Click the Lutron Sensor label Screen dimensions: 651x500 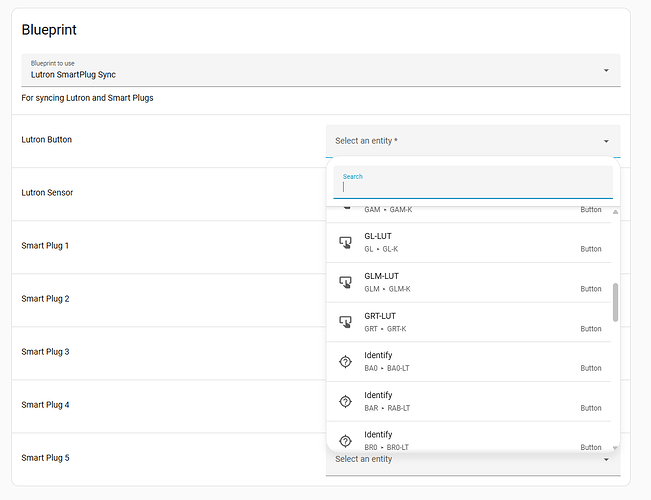pos(47,193)
